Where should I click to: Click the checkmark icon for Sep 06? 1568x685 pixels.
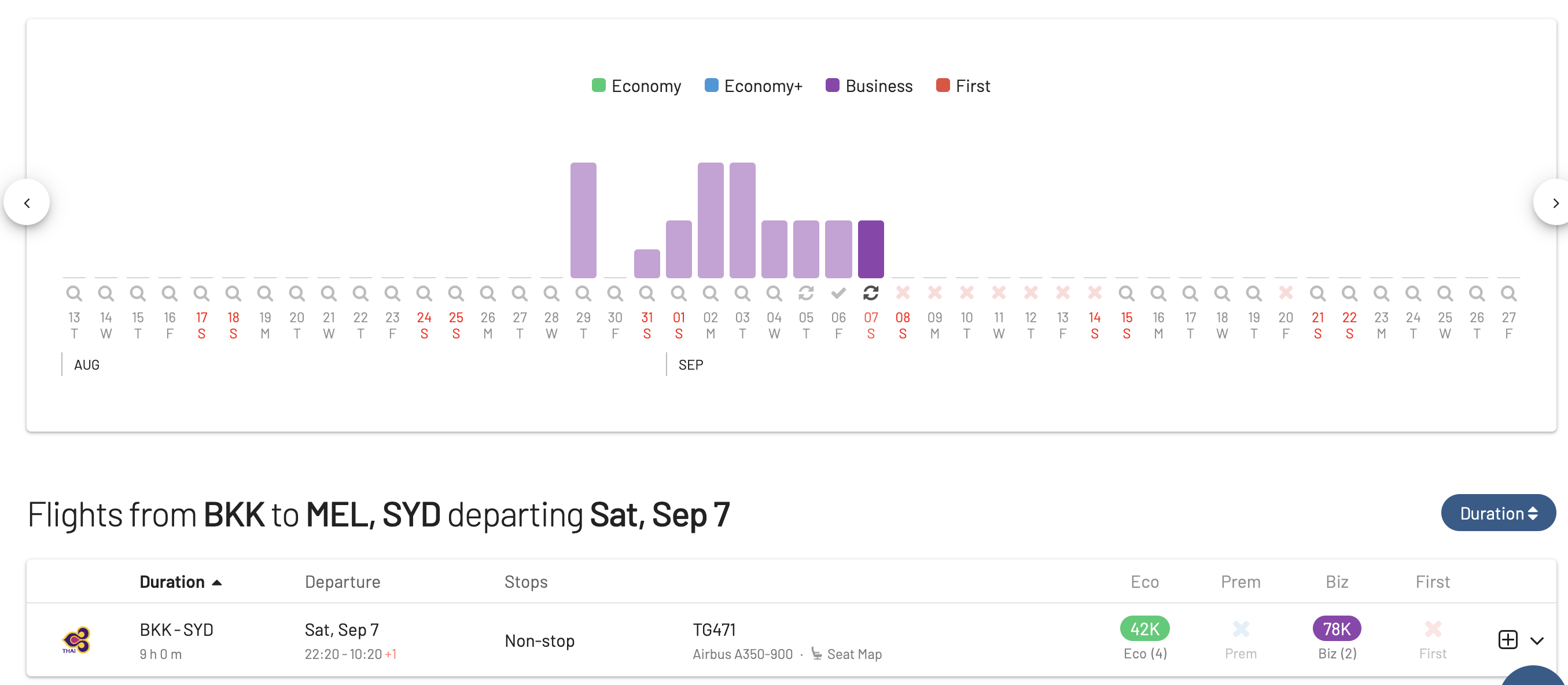click(x=838, y=293)
